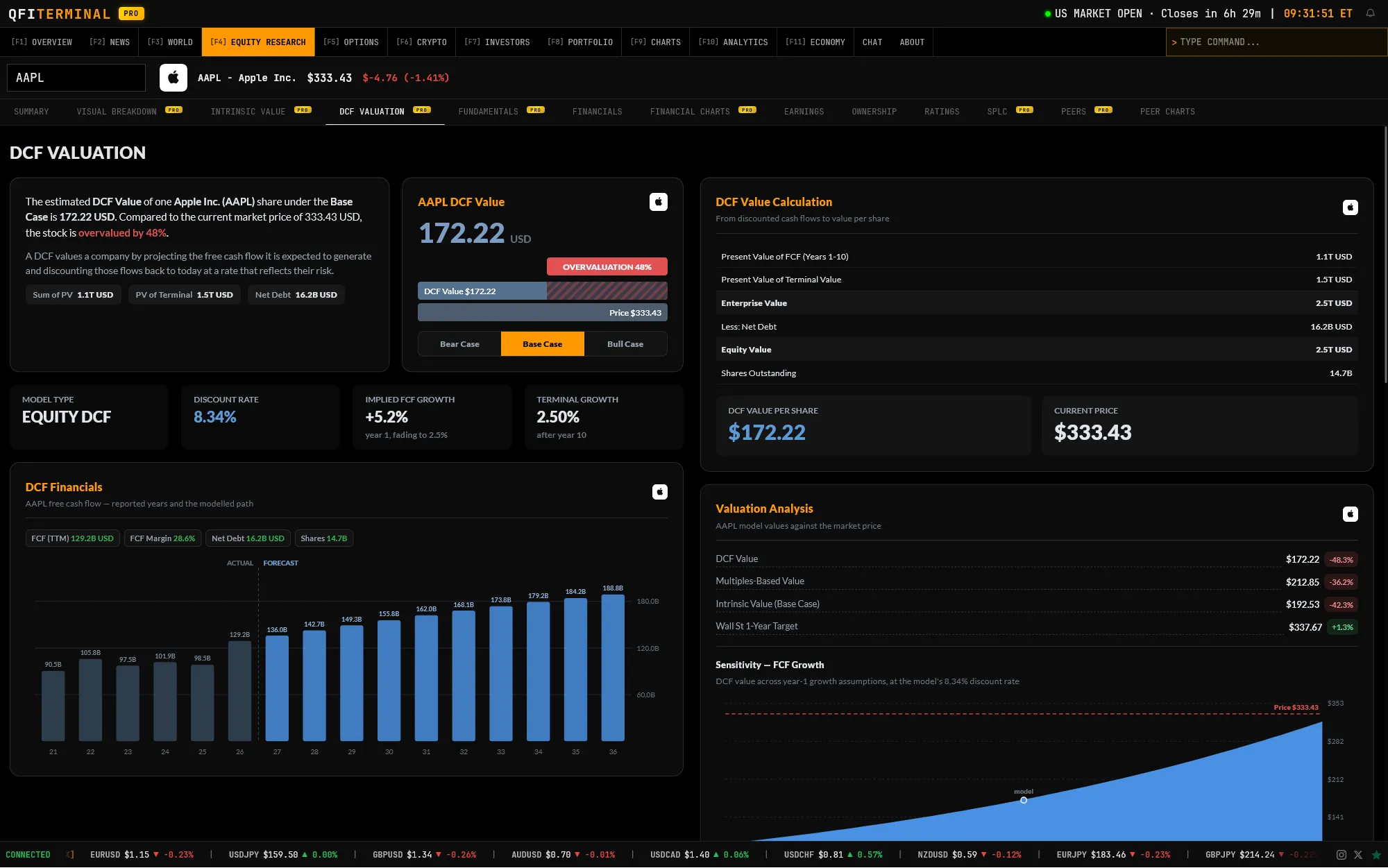Open the Peer Charts tab

(1168, 112)
